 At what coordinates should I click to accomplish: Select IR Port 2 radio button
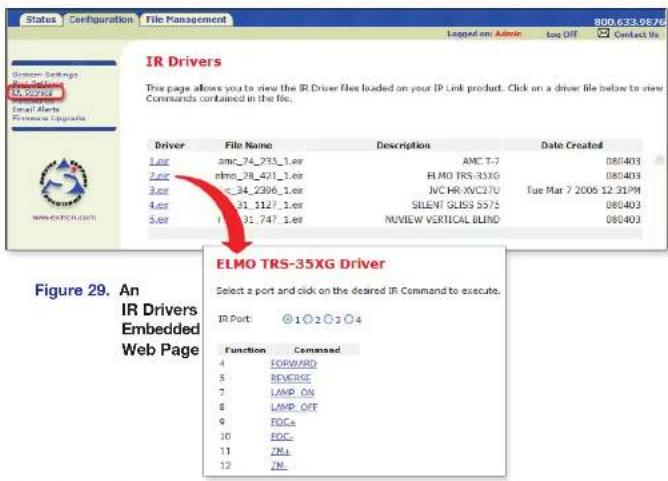point(308,319)
